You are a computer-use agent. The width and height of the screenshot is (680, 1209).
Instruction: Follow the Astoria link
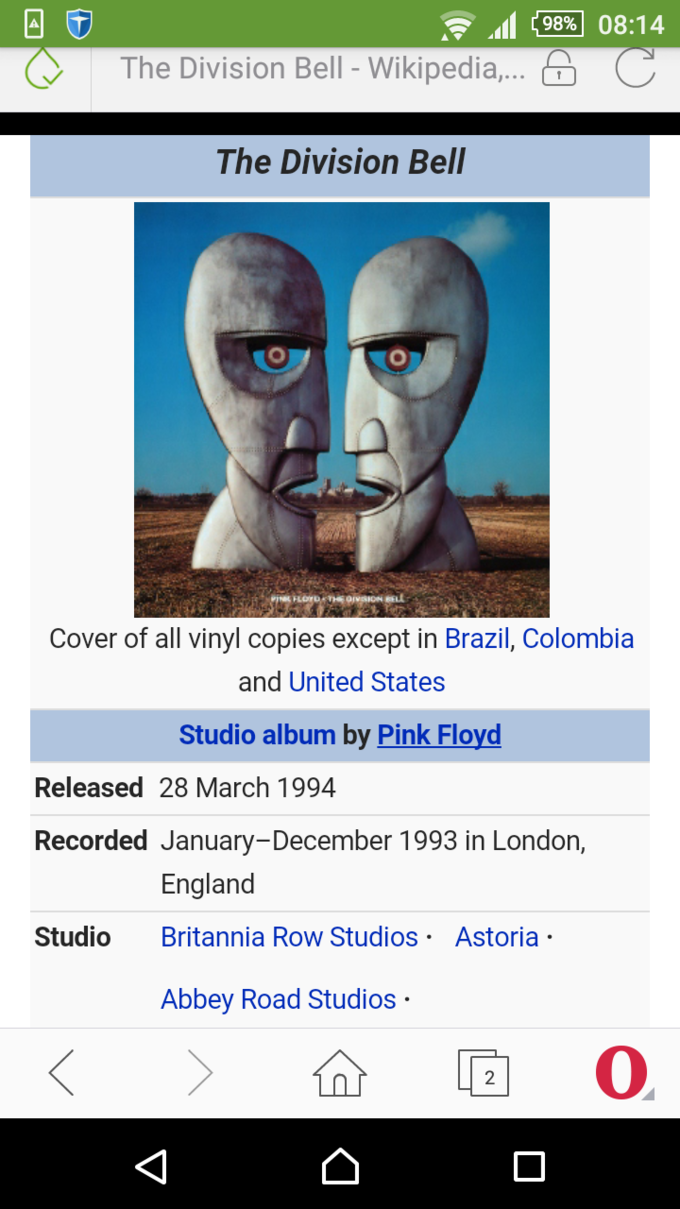click(497, 937)
